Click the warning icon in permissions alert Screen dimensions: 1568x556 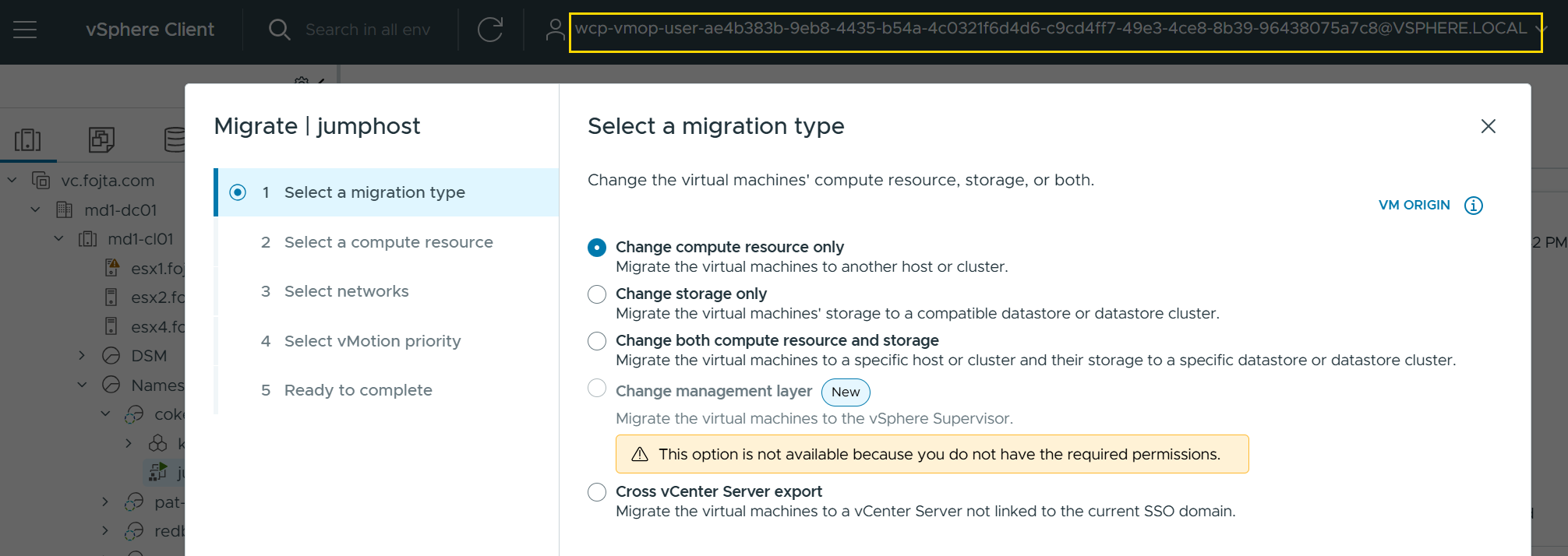(x=640, y=454)
